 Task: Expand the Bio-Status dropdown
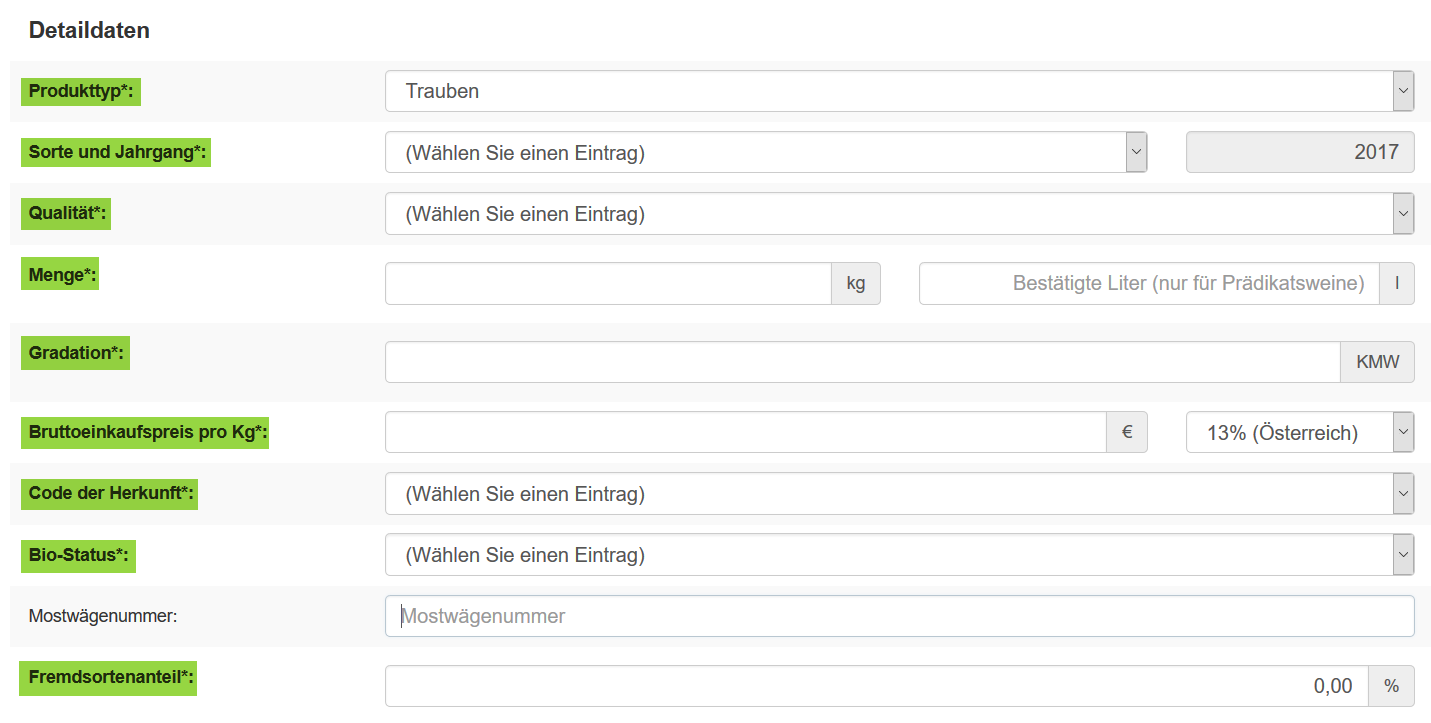click(898, 554)
